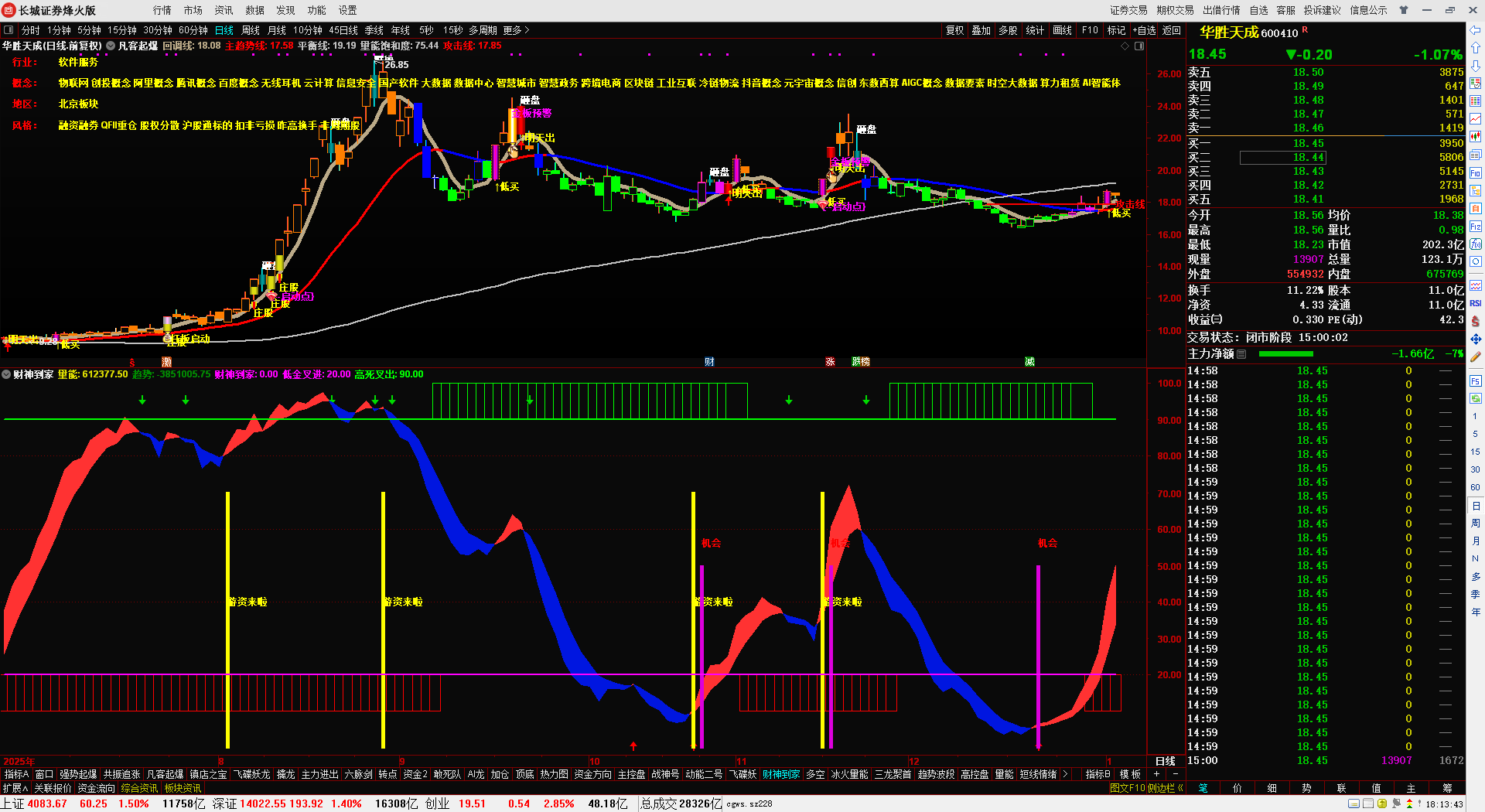Click the 证券交易 link
This screenshot has height=812, width=1485.
pos(1129,10)
